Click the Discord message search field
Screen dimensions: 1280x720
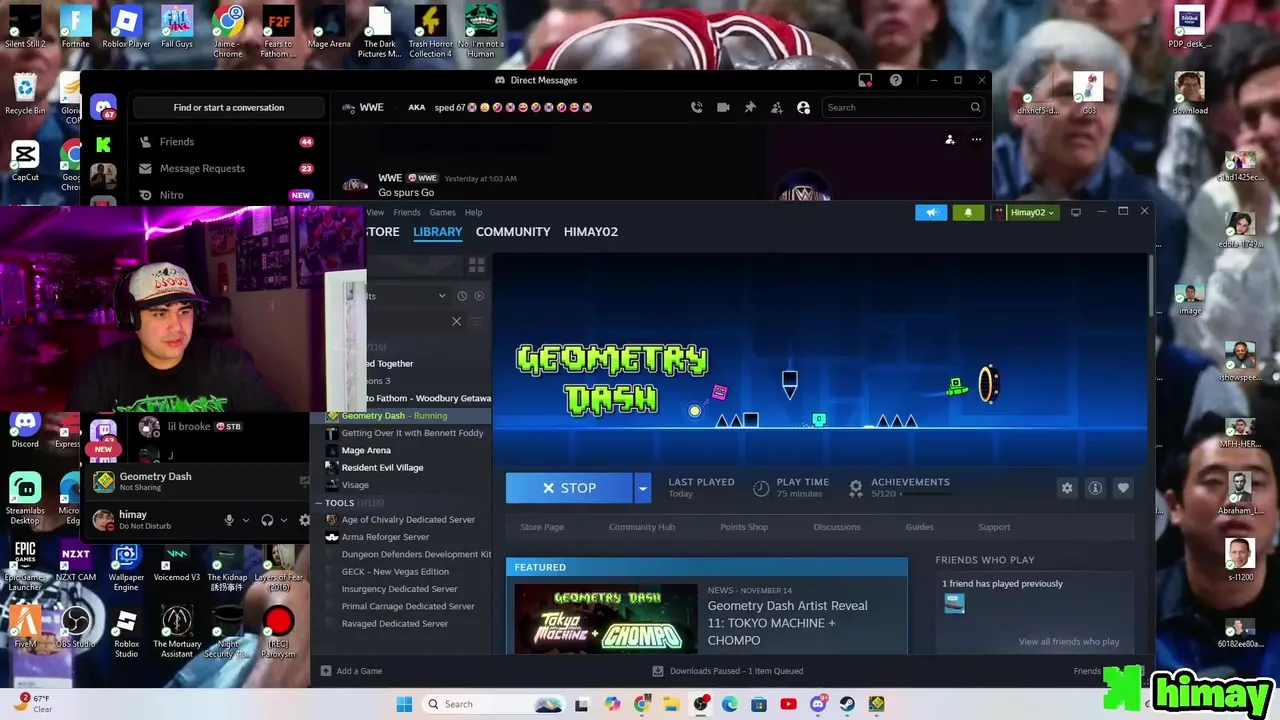904,107
